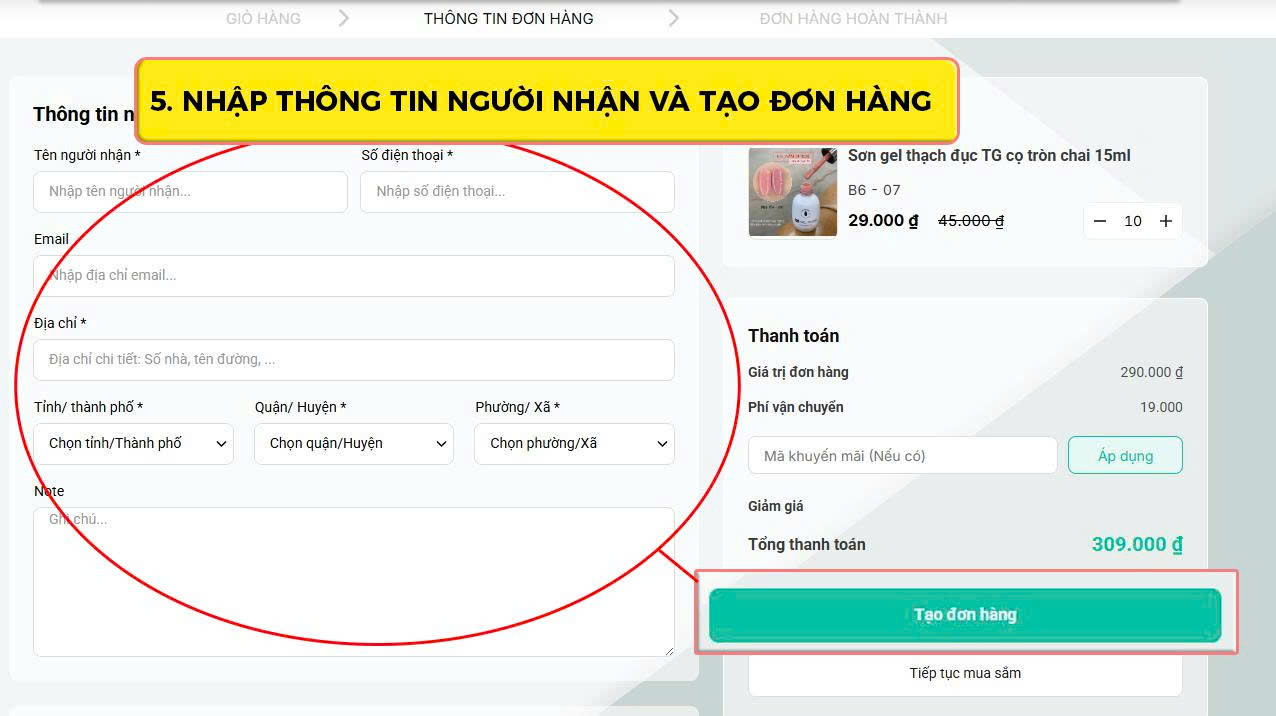Focus the detailed address input field
The height and width of the screenshot is (716, 1276).
(354, 360)
